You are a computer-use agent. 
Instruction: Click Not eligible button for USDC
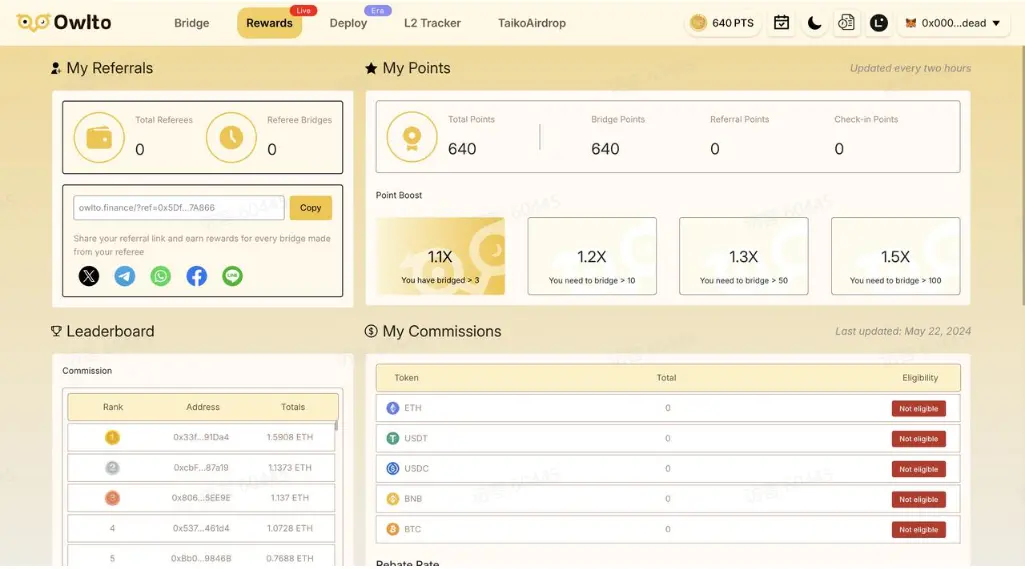(x=918, y=469)
